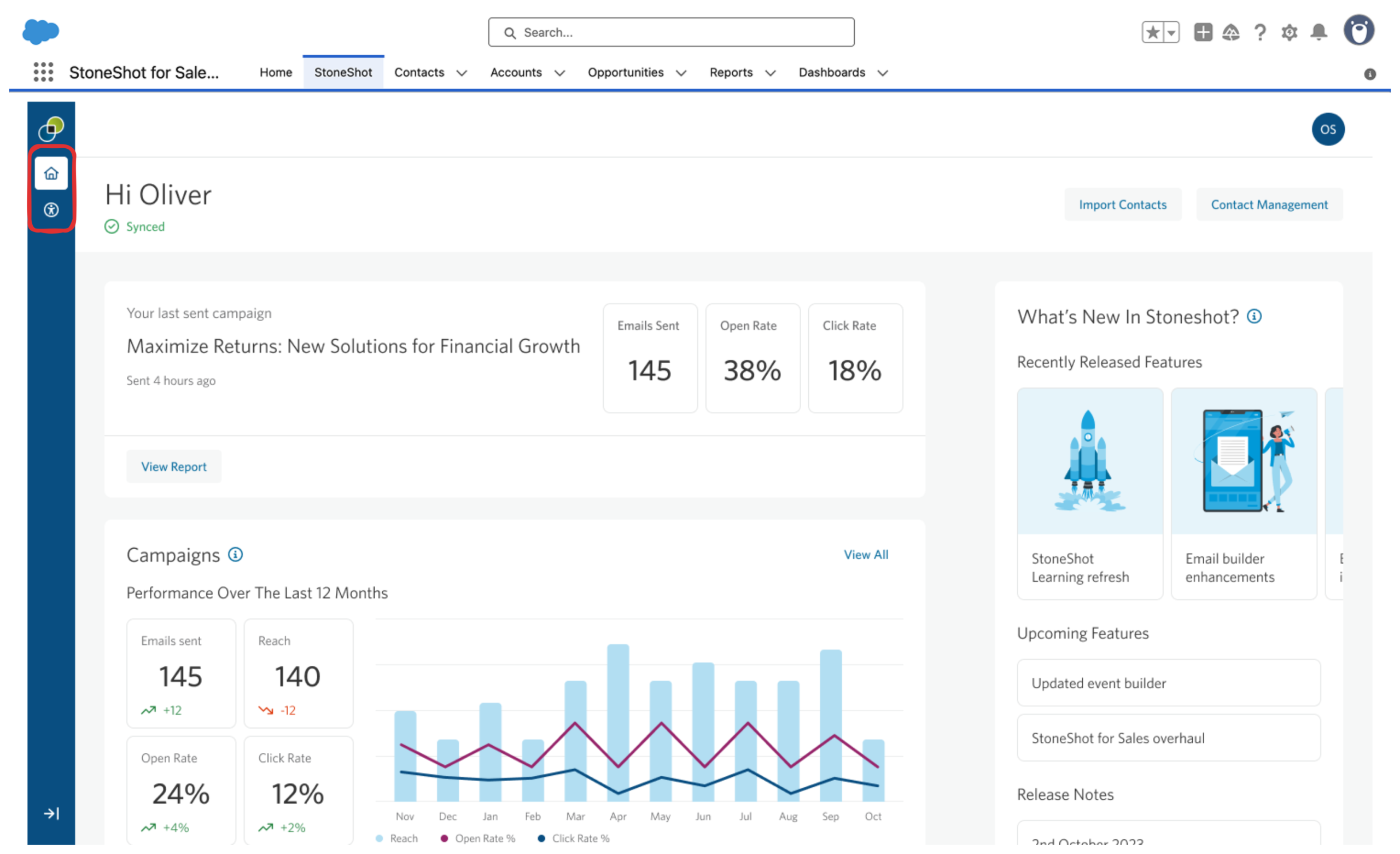Open the Dashboards tab
Viewport: 1400px width, 854px height.
click(832, 72)
